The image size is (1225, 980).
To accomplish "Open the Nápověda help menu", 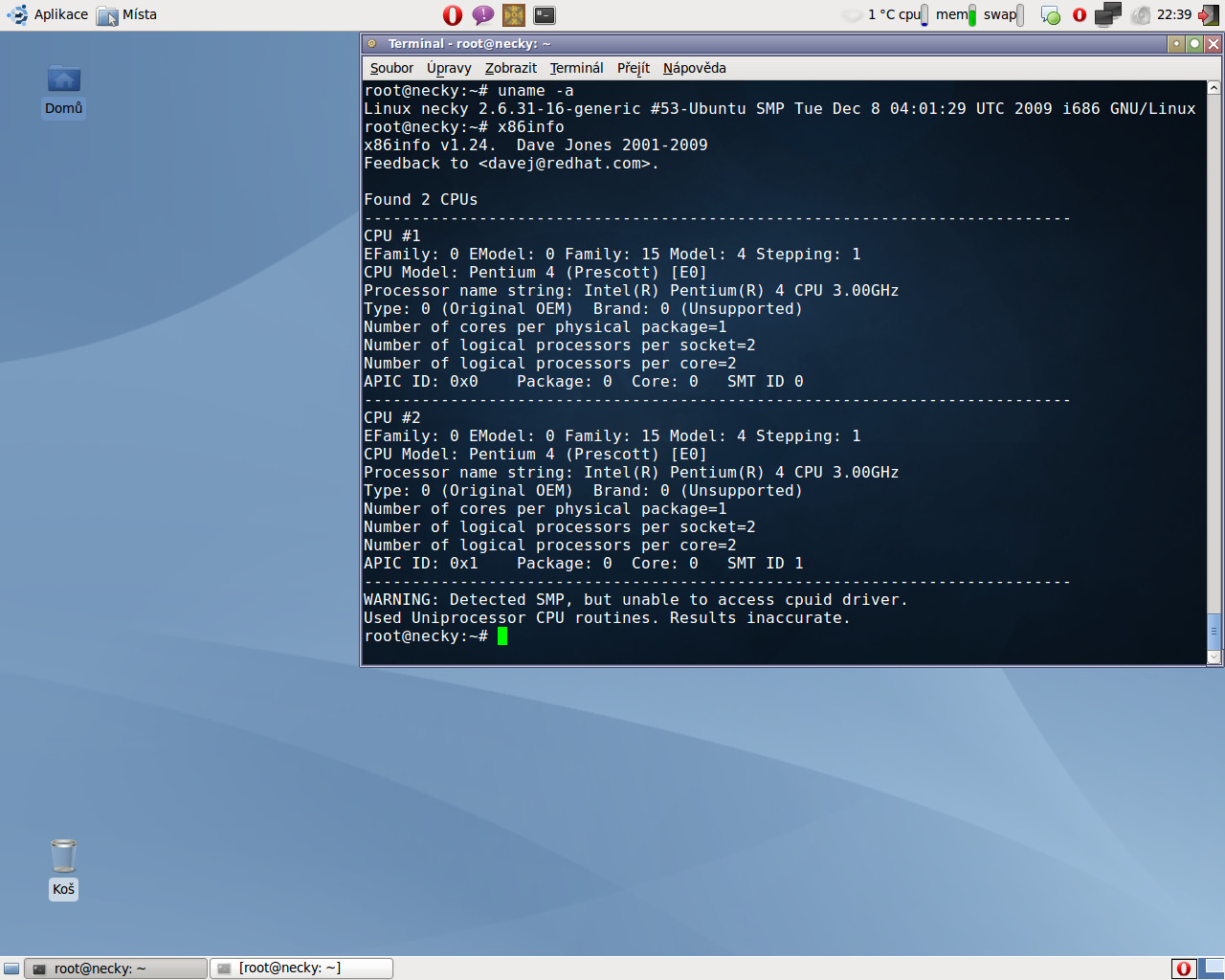I will (694, 68).
